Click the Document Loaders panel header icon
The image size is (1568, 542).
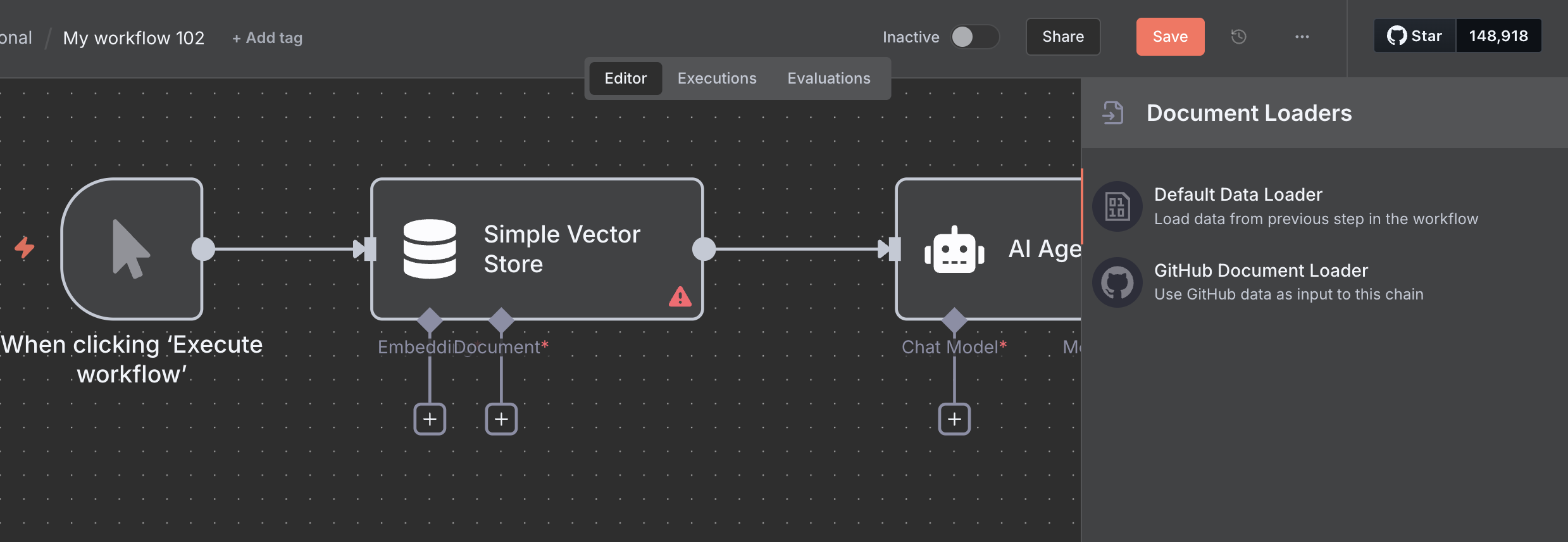[x=1112, y=113]
